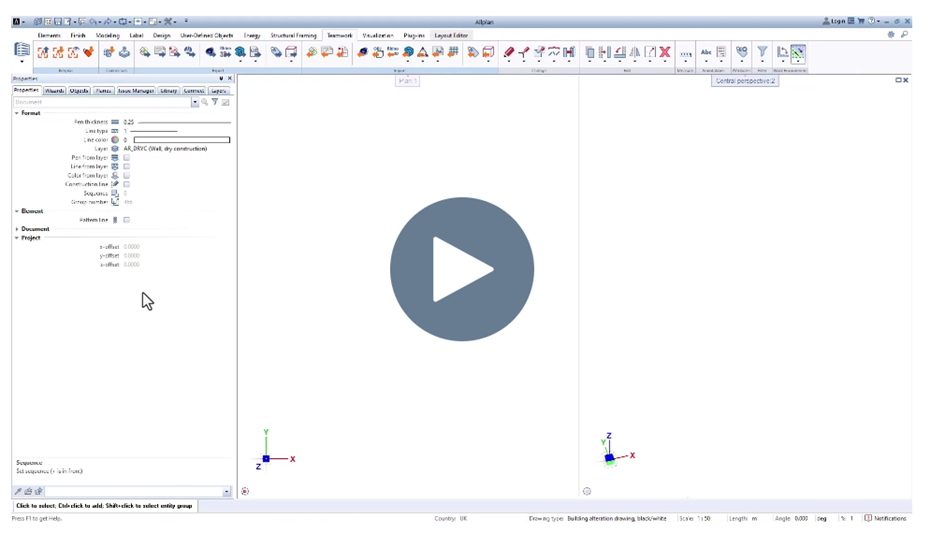The width and height of the screenshot is (945, 533).
Task: Click the building layers icon at ribbon left
Action: tap(21, 51)
